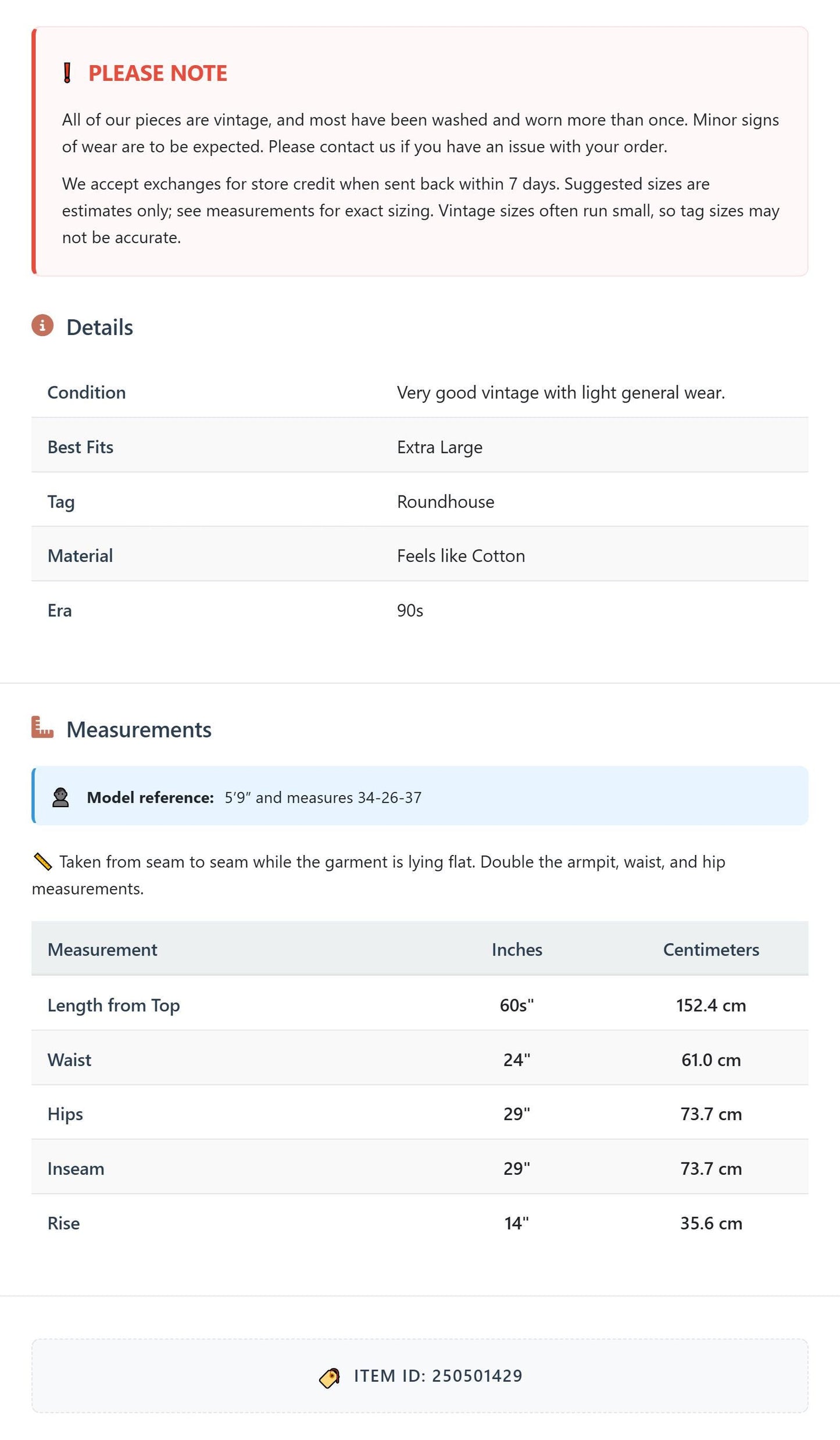Click the Measurements section heading

pyautogui.click(x=139, y=729)
